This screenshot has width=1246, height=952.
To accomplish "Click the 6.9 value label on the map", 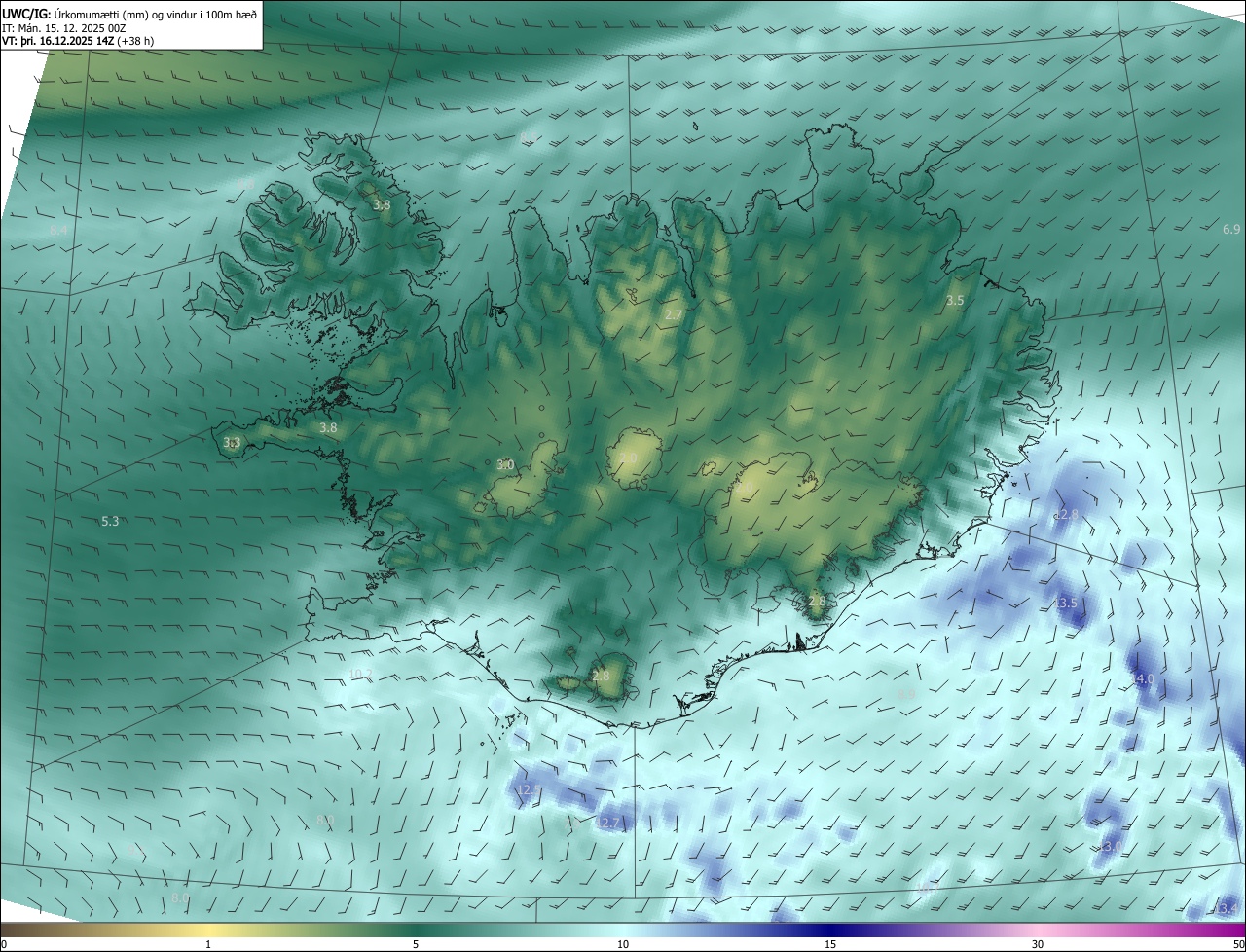I will point(1231,229).
